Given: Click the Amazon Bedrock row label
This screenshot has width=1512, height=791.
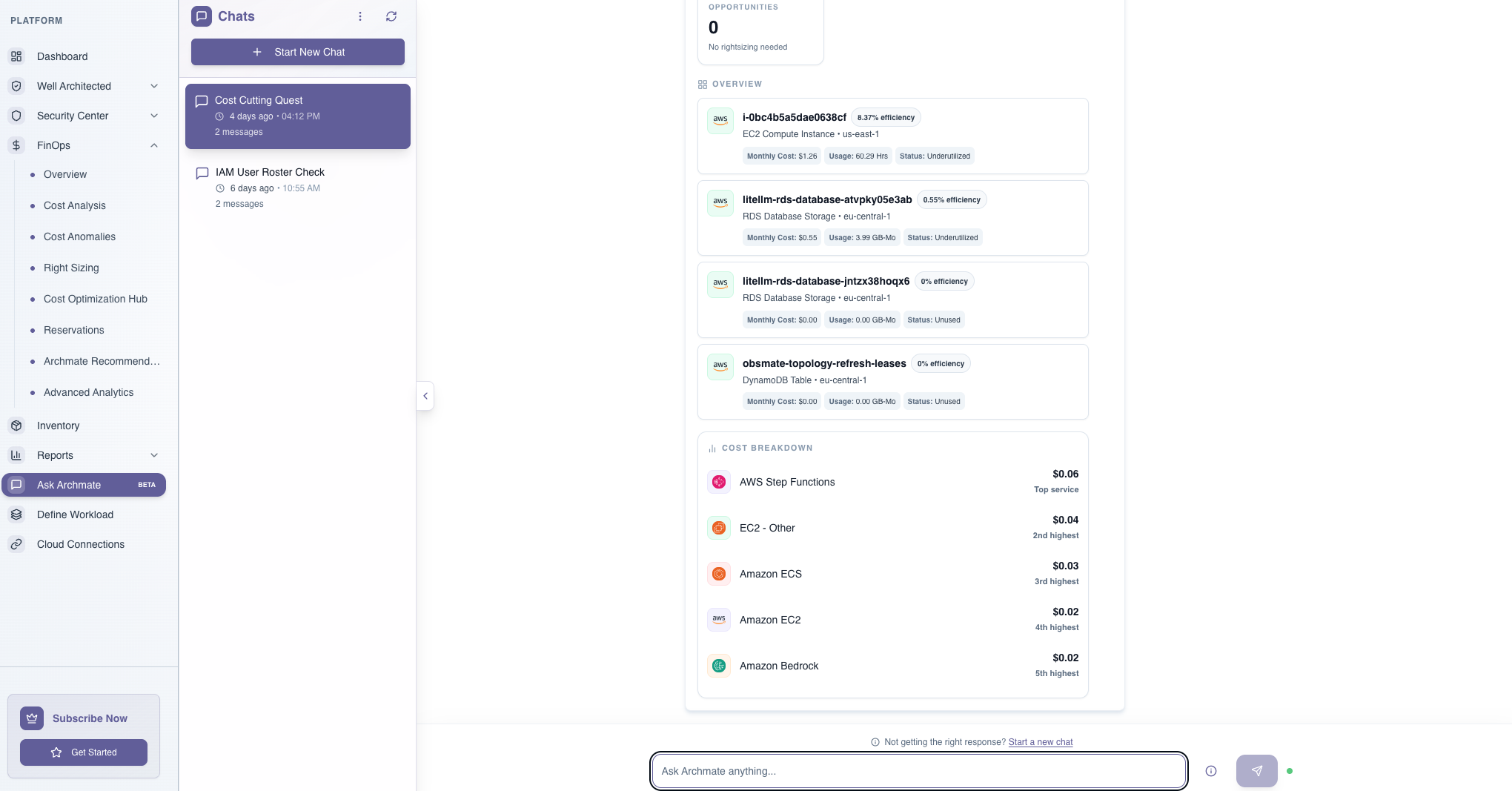Looking at the screenshot, I should (x=779, y=666).
